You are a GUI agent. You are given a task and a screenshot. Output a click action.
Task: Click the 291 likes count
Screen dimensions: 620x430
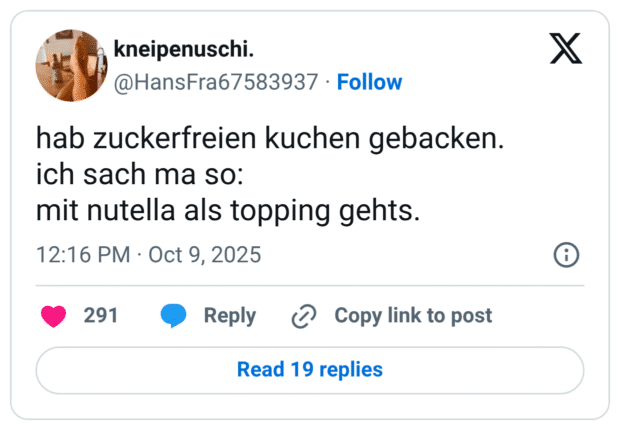(x=101, y=316)
